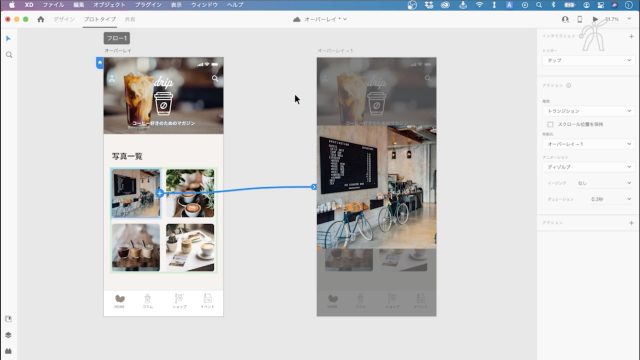
Task: Select the large cafe photo on オーバーレイ-1
Action: click(x=376, y=187)
